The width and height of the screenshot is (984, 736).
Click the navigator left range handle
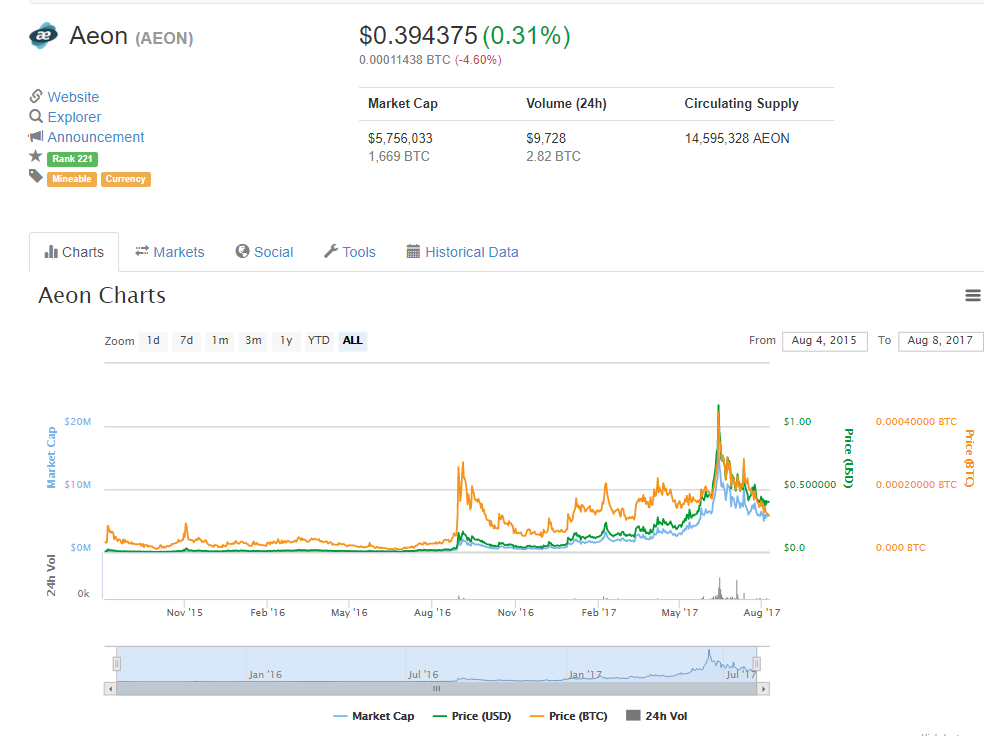click(x=117, y=664)
